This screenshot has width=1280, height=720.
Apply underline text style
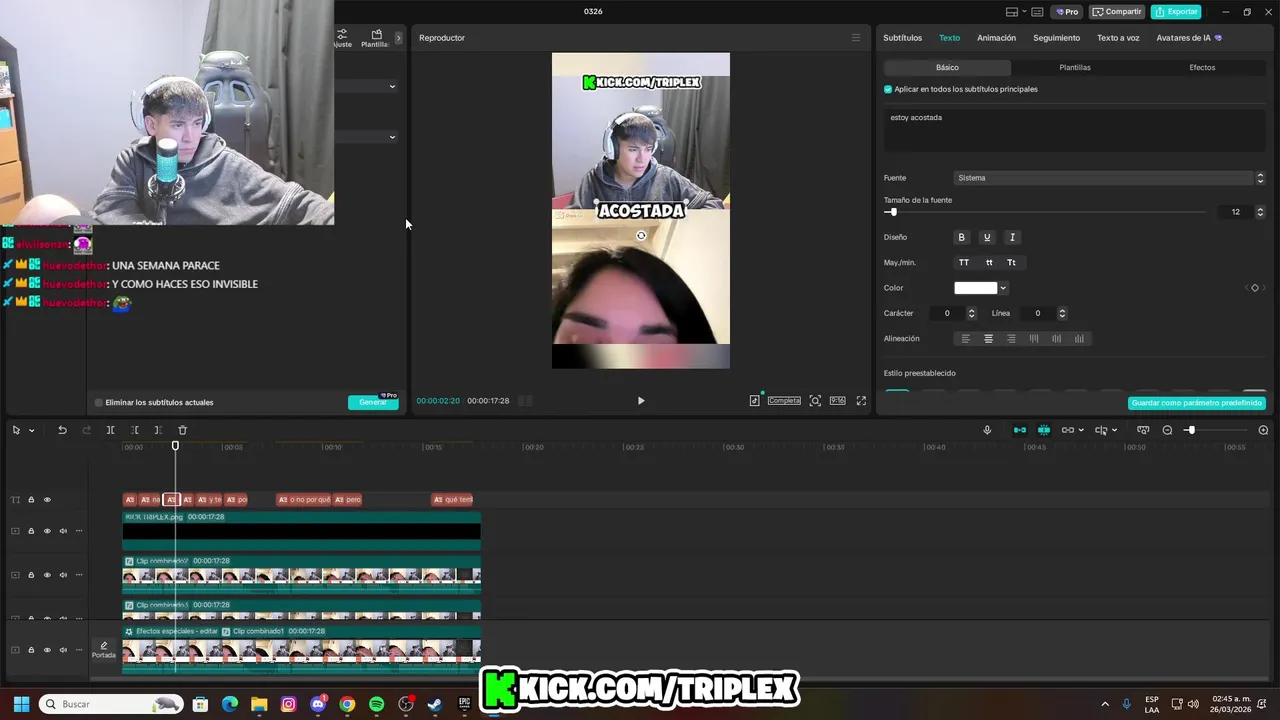[x=987, y=237]
